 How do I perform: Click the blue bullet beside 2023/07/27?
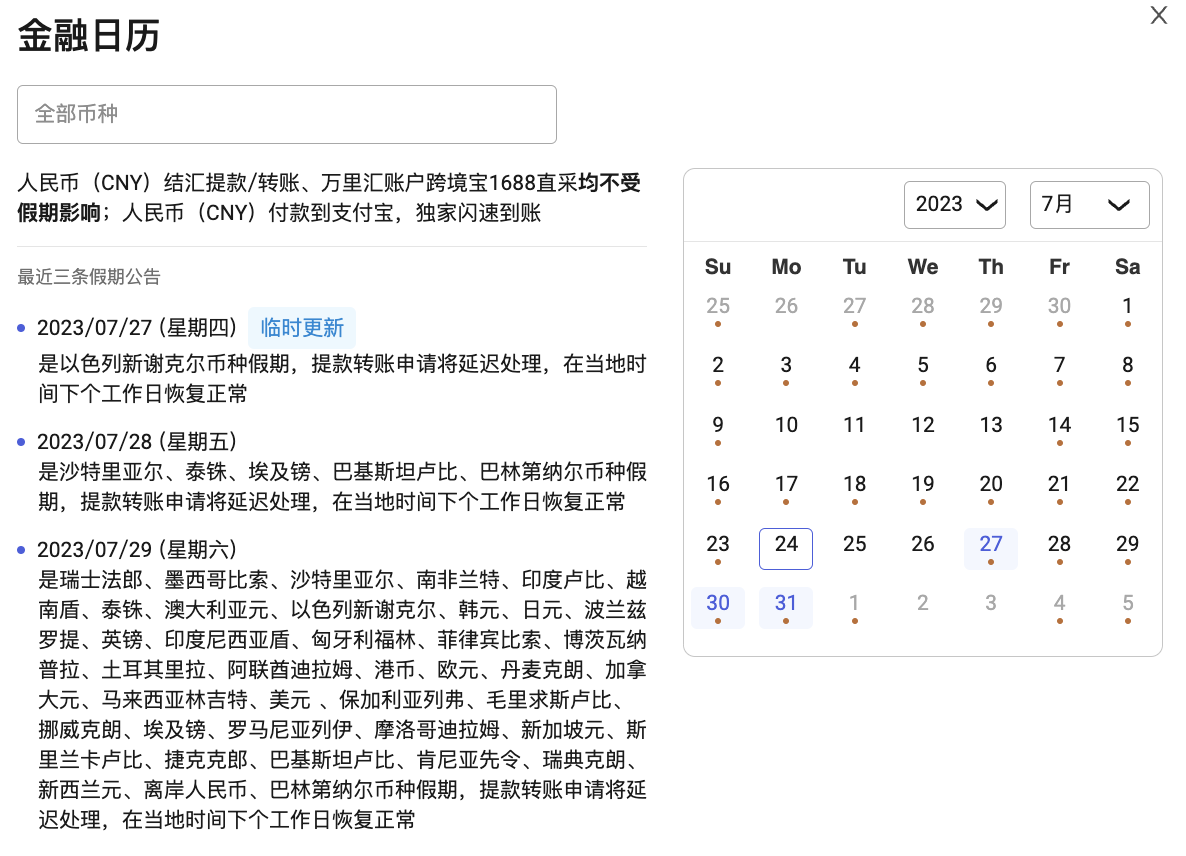point(24,327)
